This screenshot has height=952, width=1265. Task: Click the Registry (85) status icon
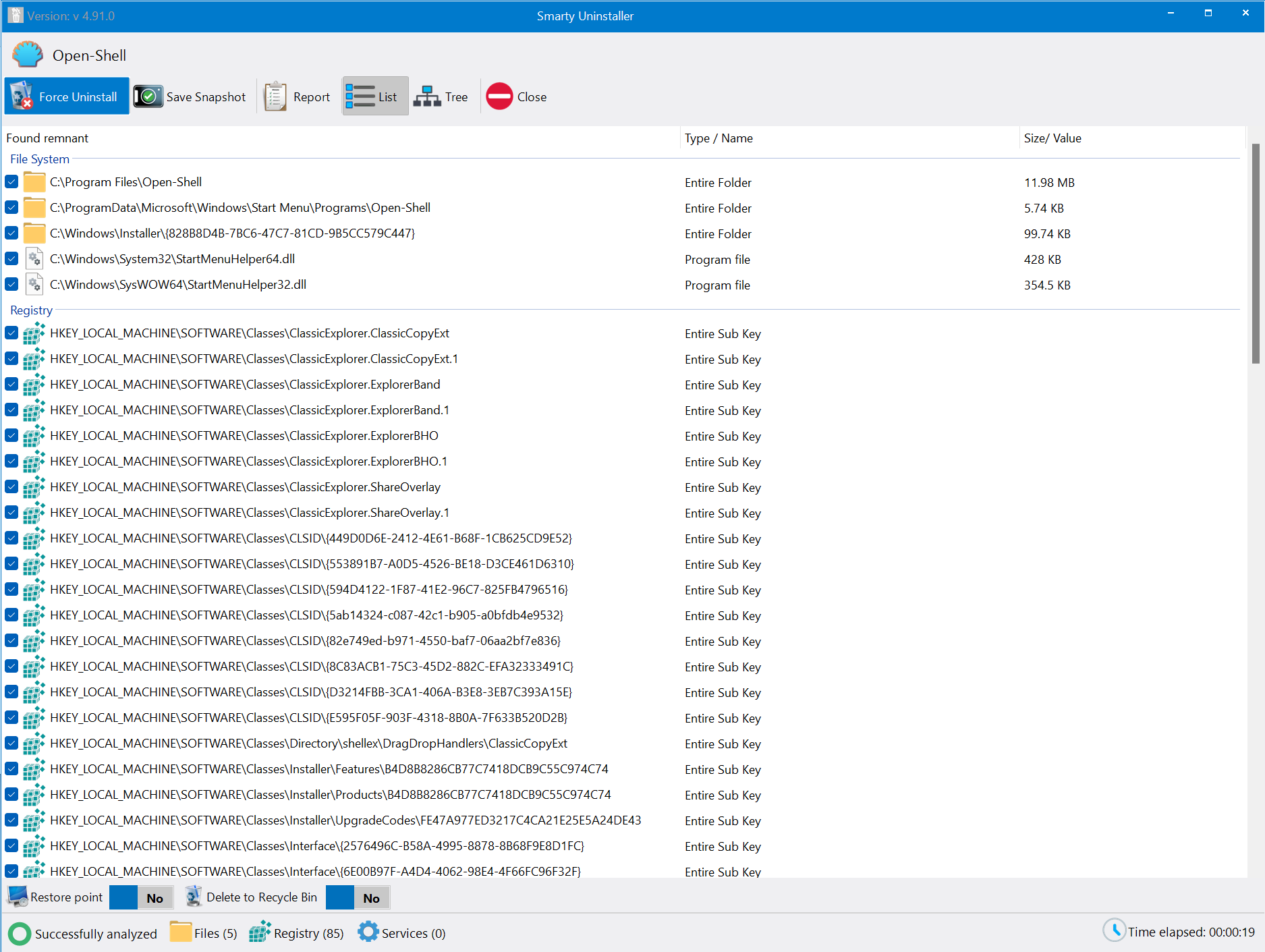[260, 933]
